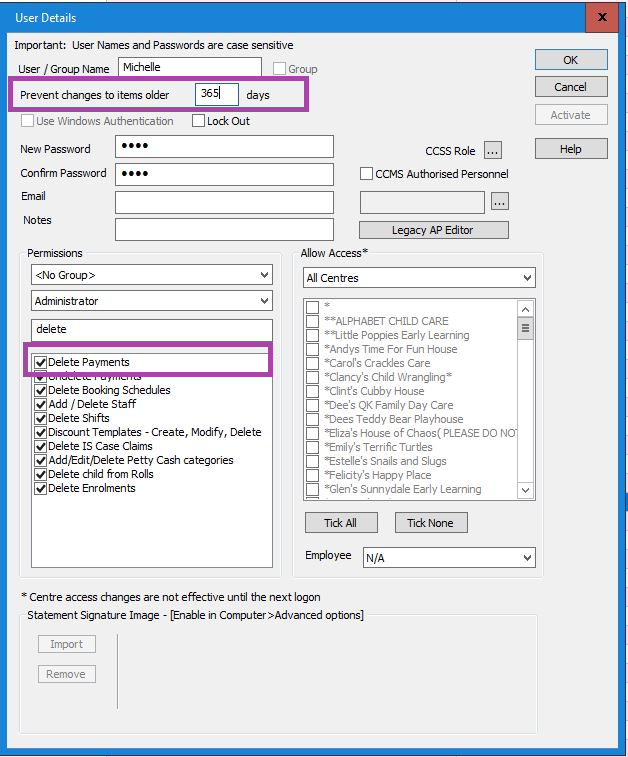Image resolution: width=628 pixels, height=757 pixels.
Task: Open Help for user details
Action: [570, 149]
